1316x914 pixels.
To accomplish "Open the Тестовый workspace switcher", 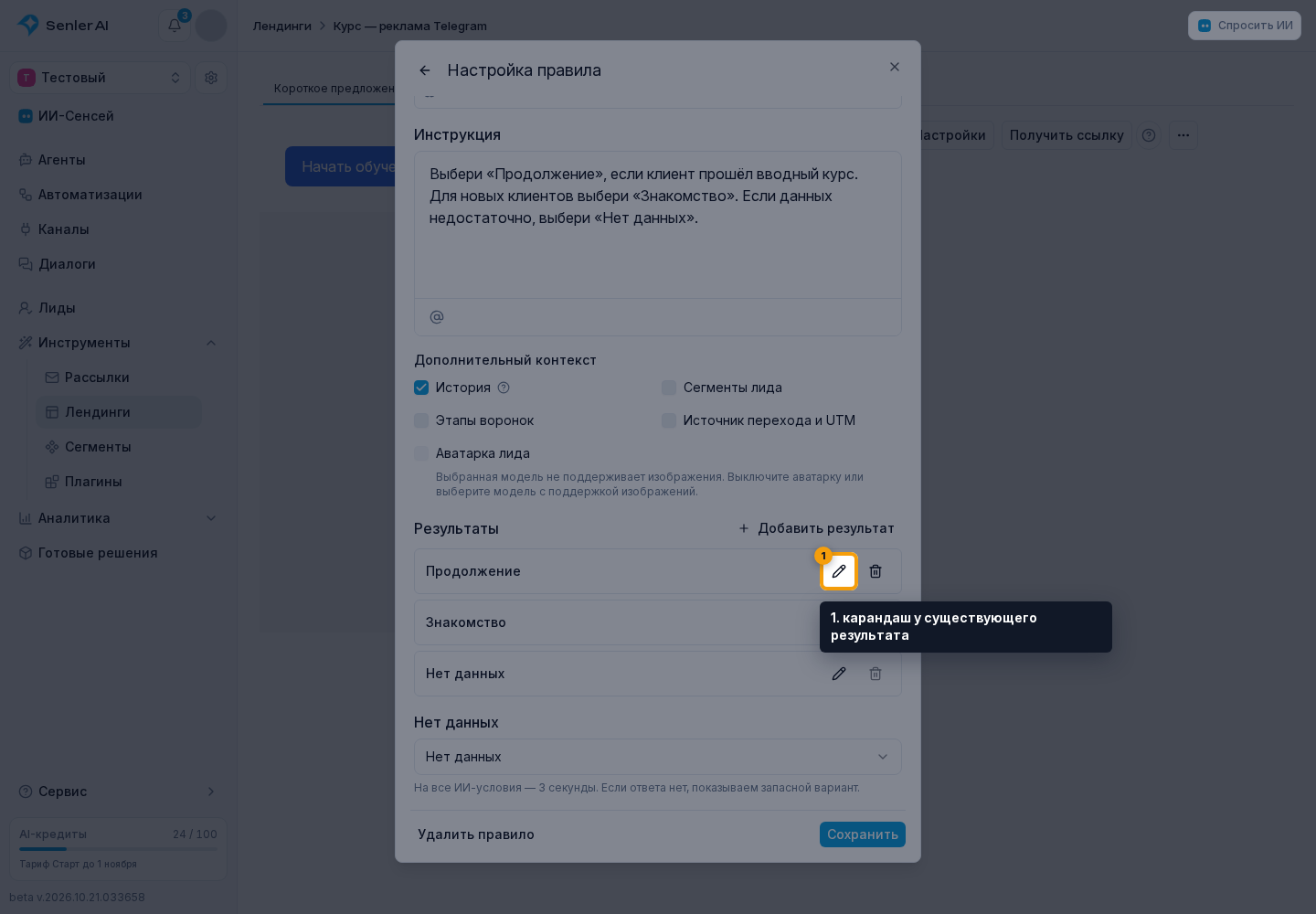I will click(101, 78).
